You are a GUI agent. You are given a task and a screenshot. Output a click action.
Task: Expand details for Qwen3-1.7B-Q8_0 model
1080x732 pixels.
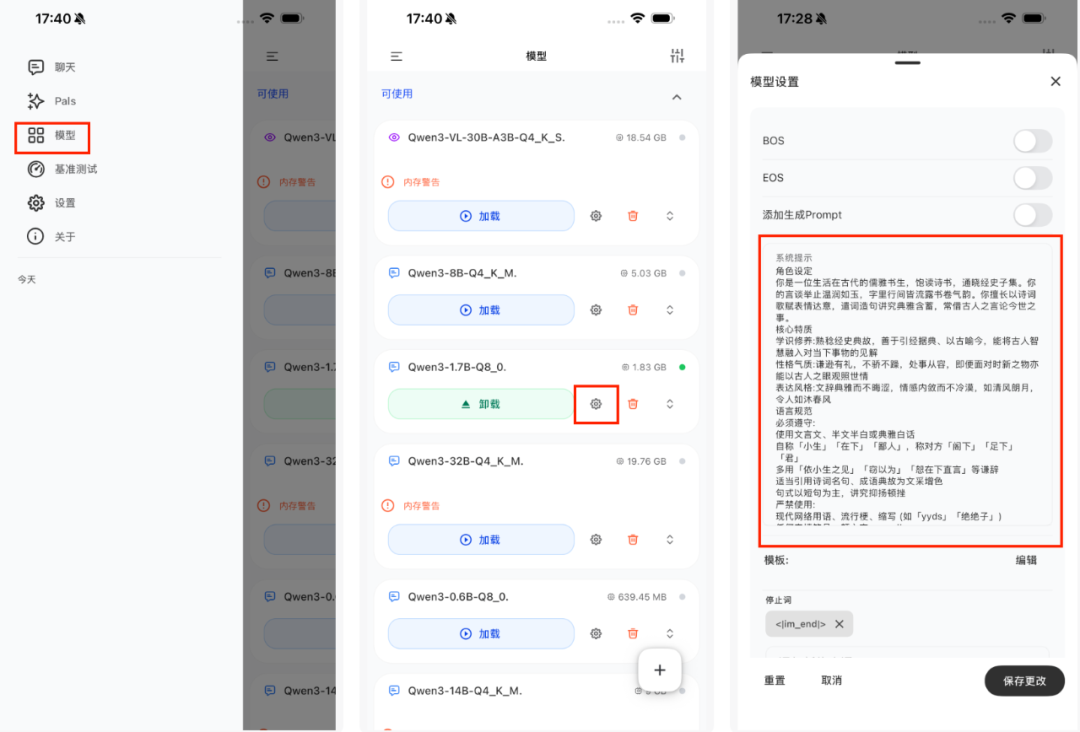click(670, 404)
